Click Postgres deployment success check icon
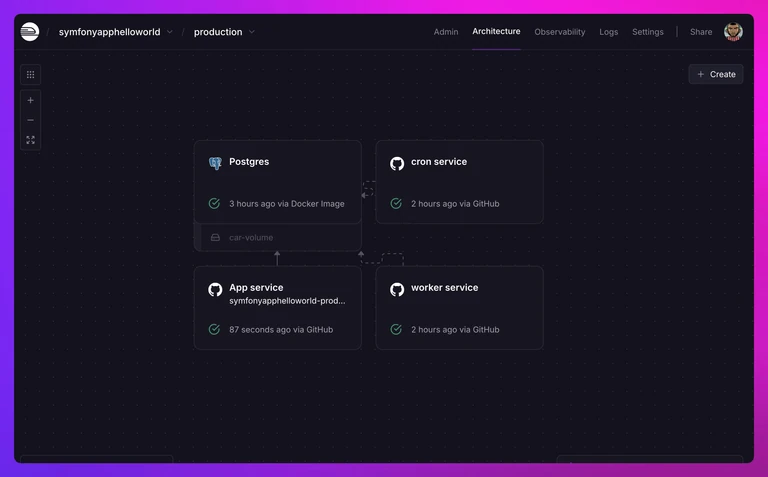The width and height of the screenshot is (768, 477). pyautogui.click(x=214, y=203)
